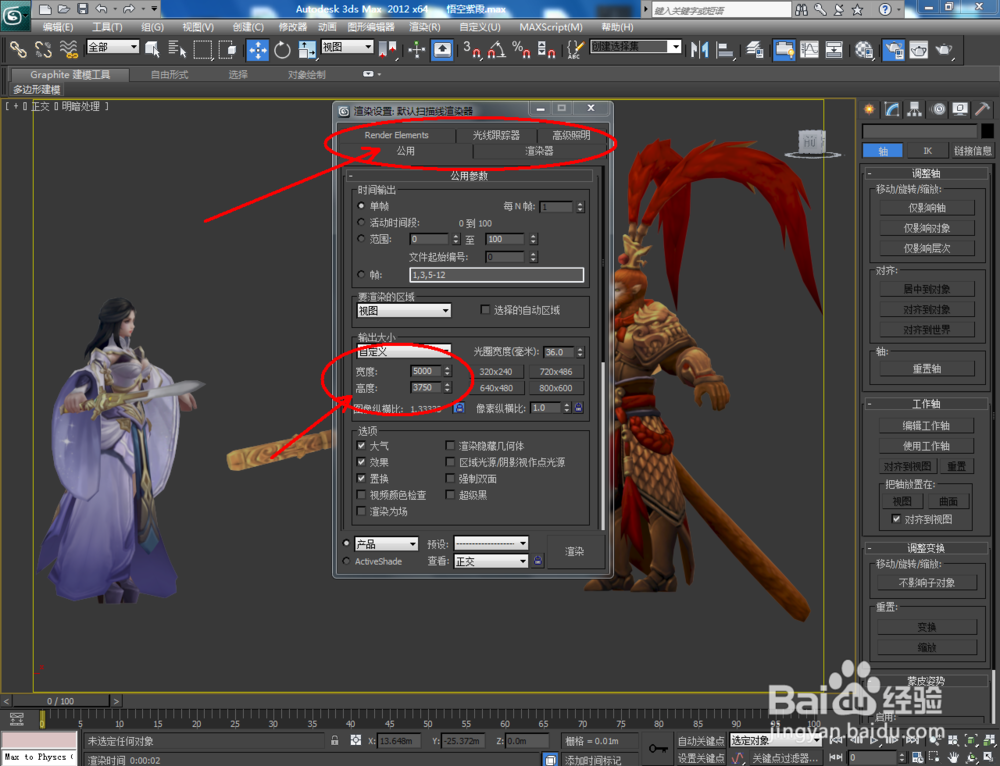Click the Render Production teapot icon
The image size is (1000, 766).
click(945, 49)
